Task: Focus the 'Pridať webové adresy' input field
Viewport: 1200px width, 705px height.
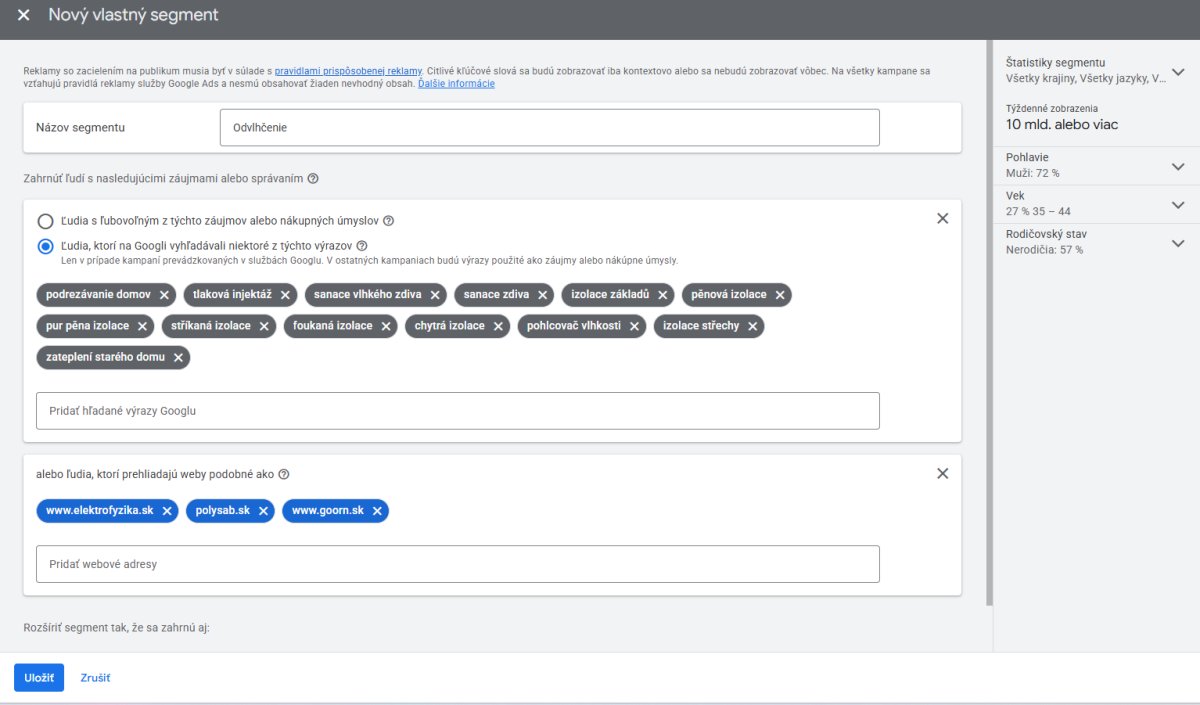Action: (x=458, y=564)
